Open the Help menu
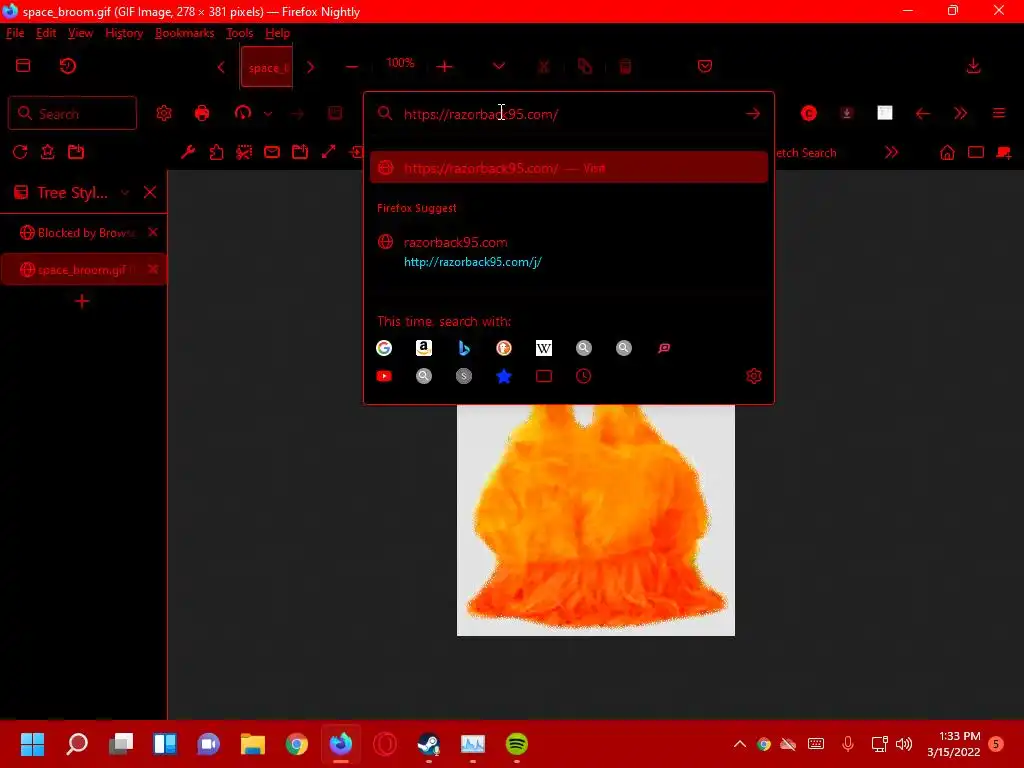The width and height of the screenshot is (1024, 768). [x=277, y=33]
